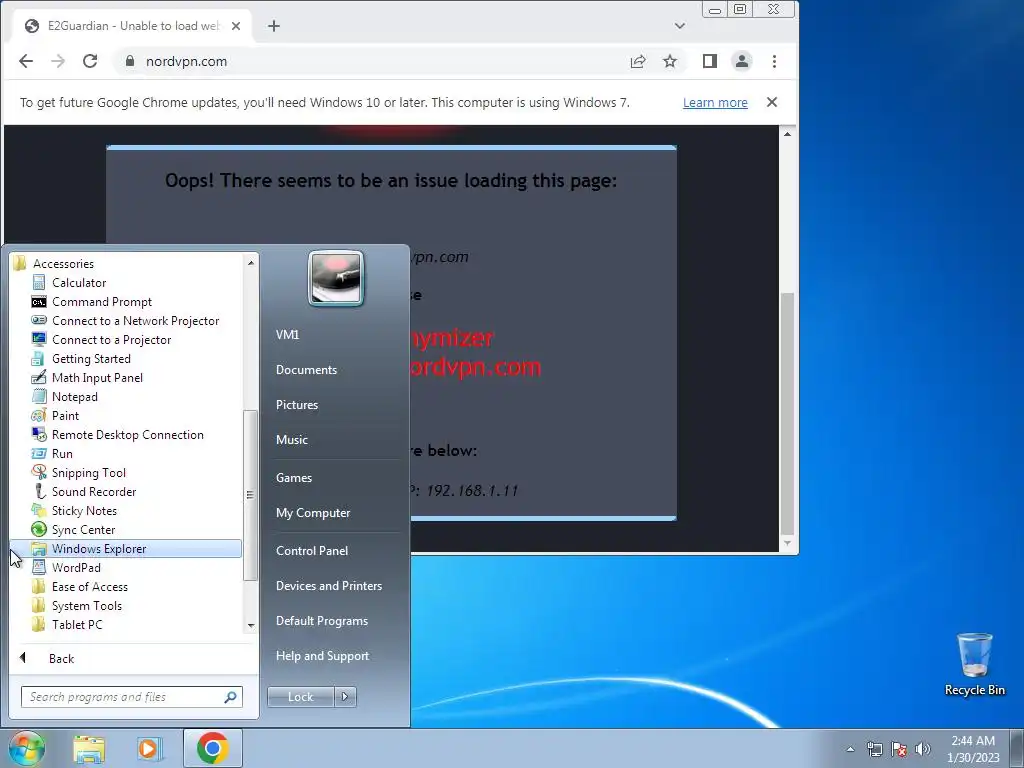Click the network tray icon
This screenshot has height=768, width=1024.
[874, 749]
